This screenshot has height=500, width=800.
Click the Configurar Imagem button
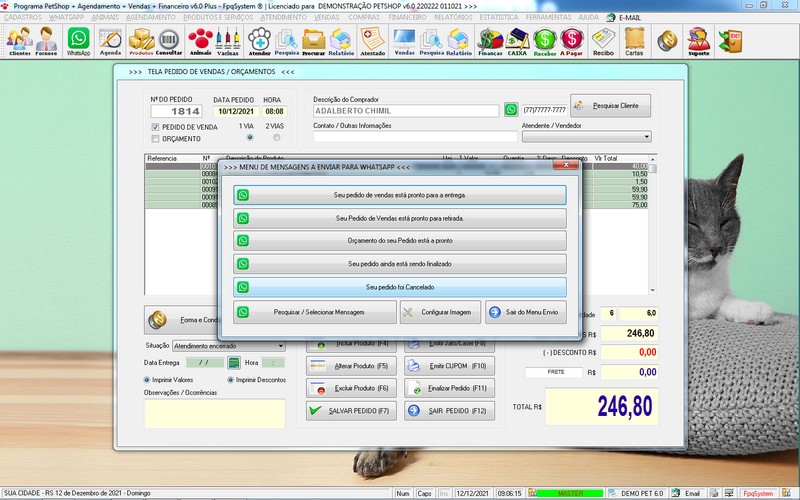tap(440, 312)
